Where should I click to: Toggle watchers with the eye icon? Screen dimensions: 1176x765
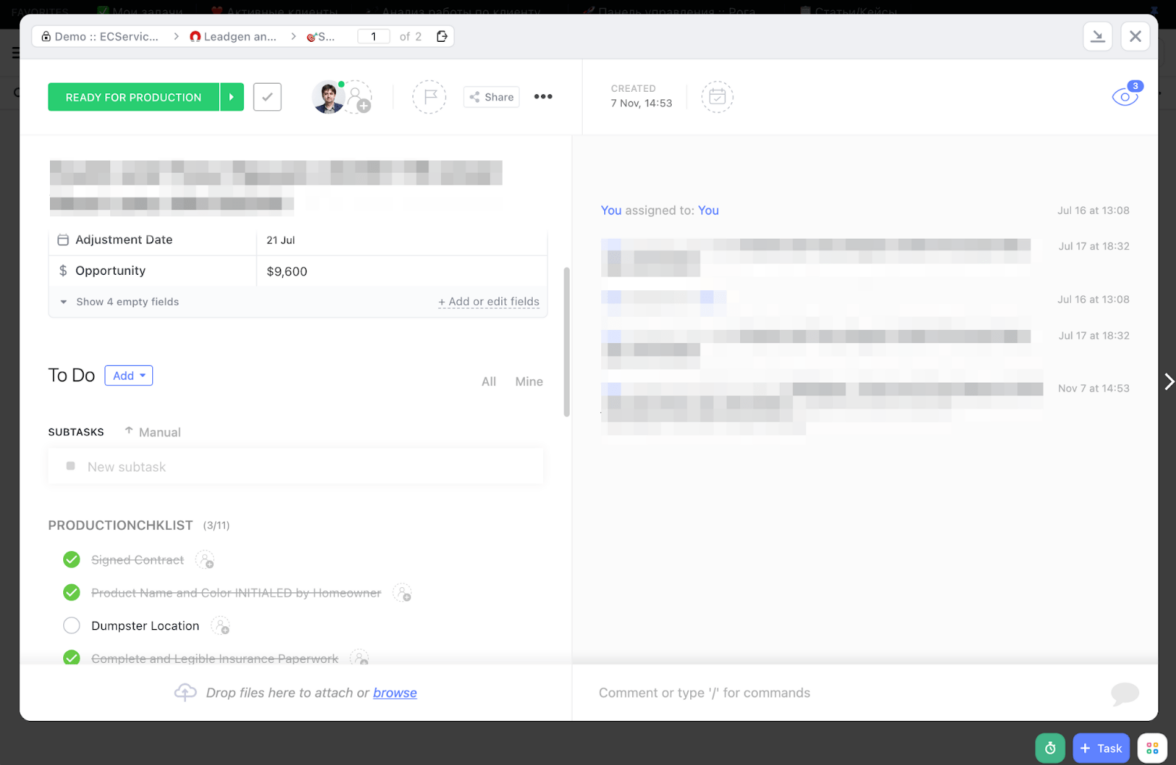pos(1125,95)
